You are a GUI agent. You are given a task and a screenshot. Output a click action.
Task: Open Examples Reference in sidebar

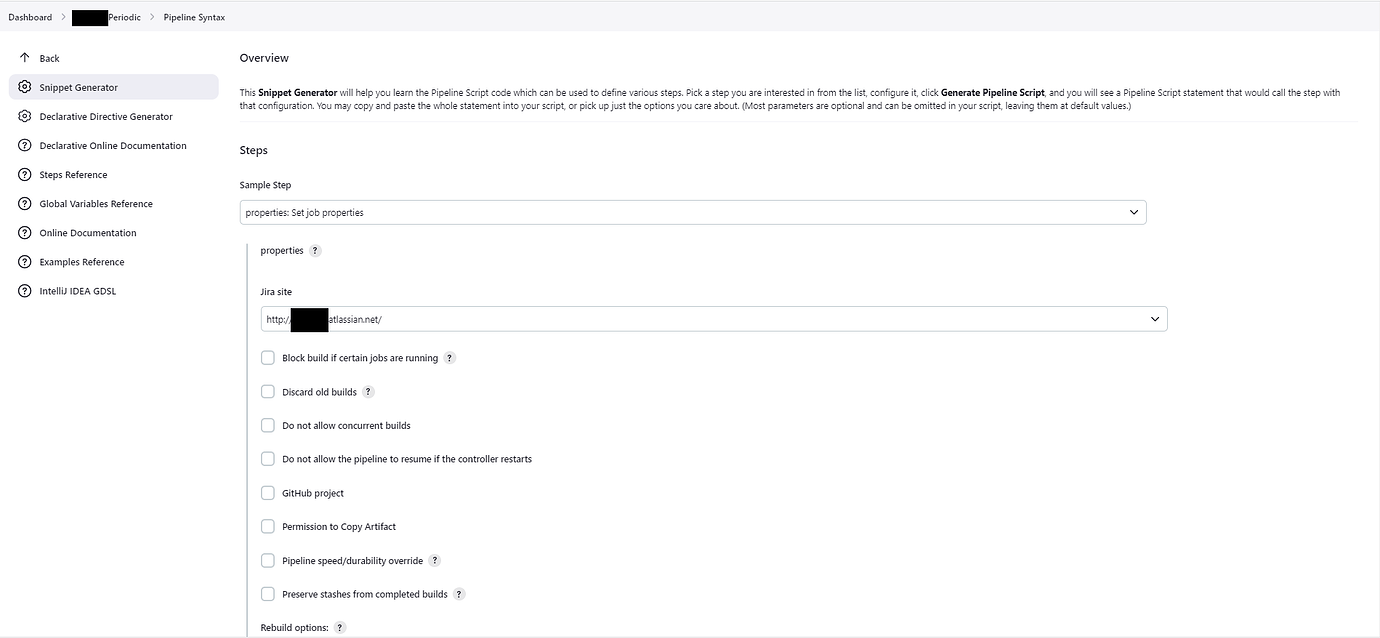(x=82, y=262)
